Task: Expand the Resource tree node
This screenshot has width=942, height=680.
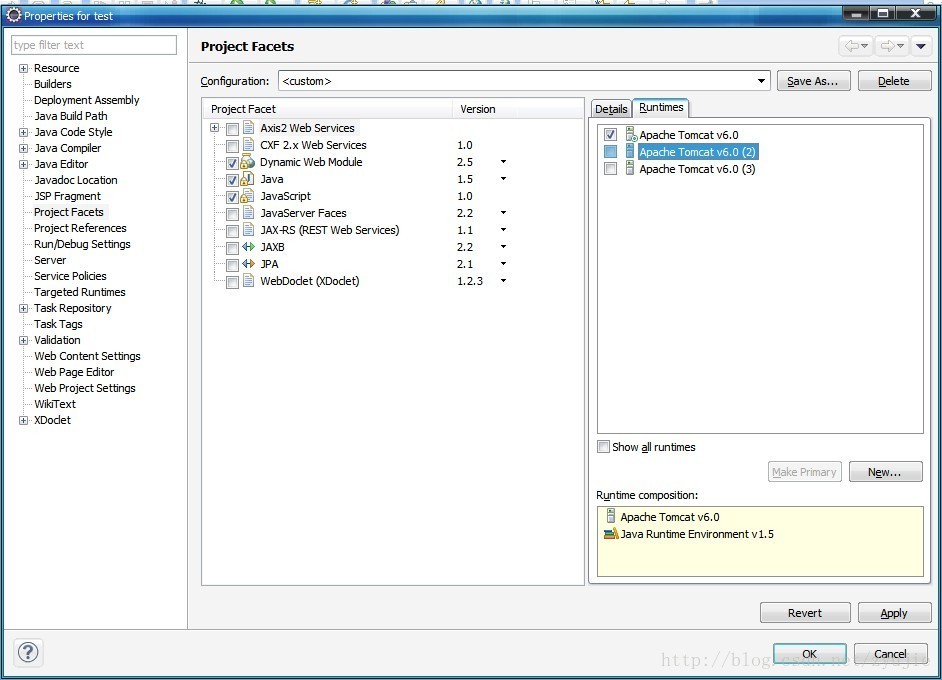Action: click(x=23, y=68)
